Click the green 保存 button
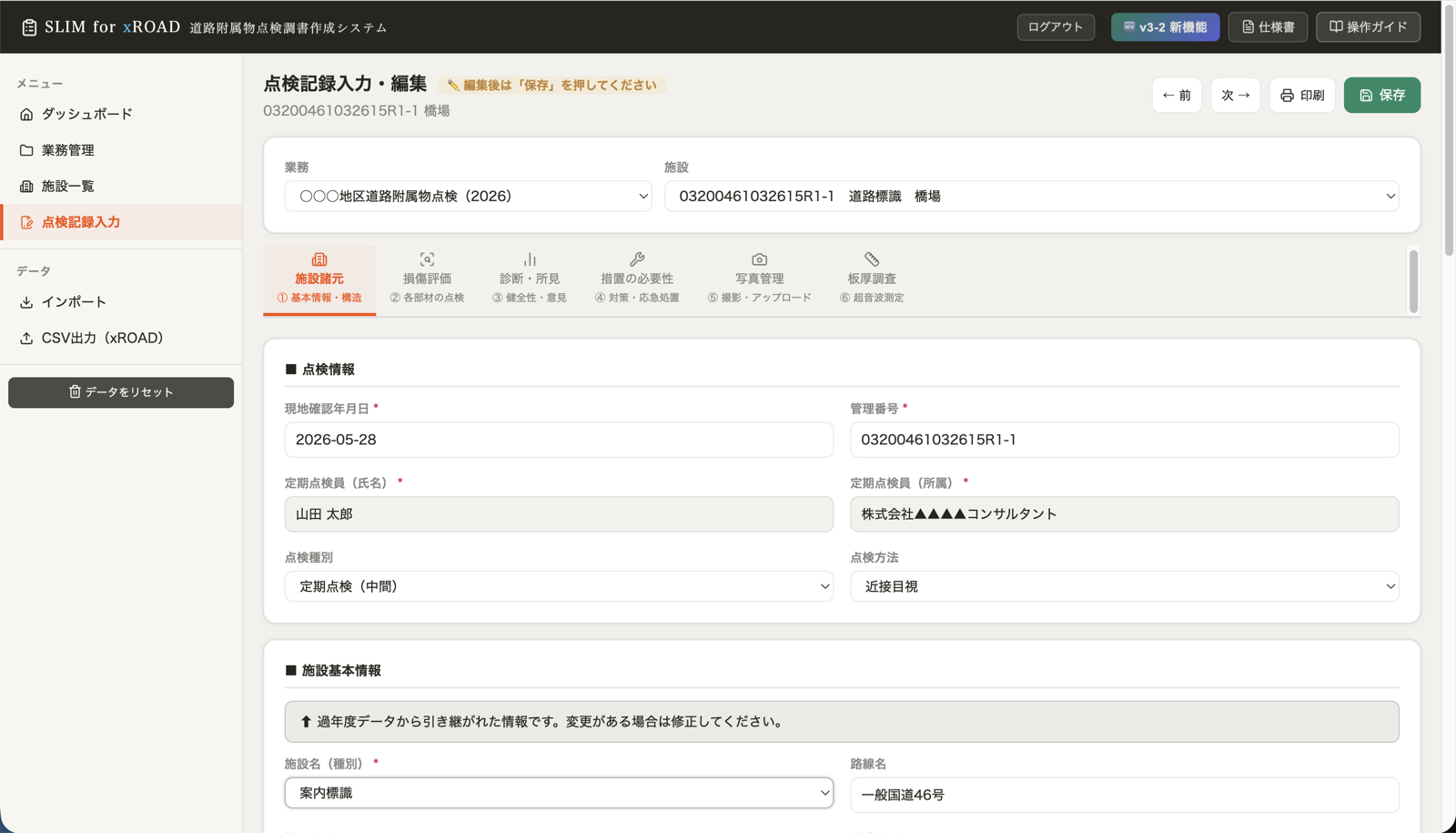Screen dimensions: 1456x833 click(x=1381, y=96)
